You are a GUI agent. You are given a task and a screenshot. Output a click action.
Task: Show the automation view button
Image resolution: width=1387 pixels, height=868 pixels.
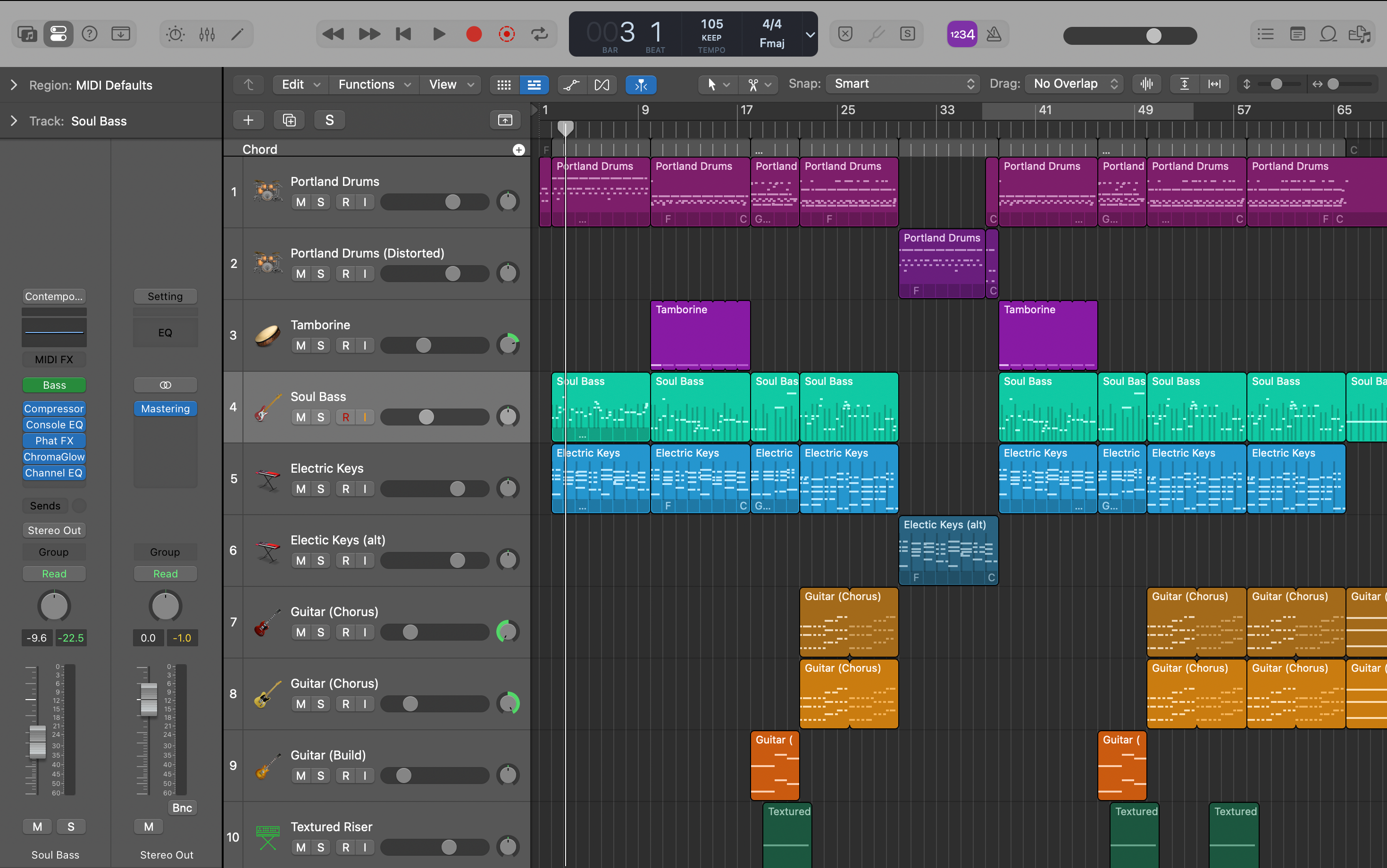click(571, 85)
